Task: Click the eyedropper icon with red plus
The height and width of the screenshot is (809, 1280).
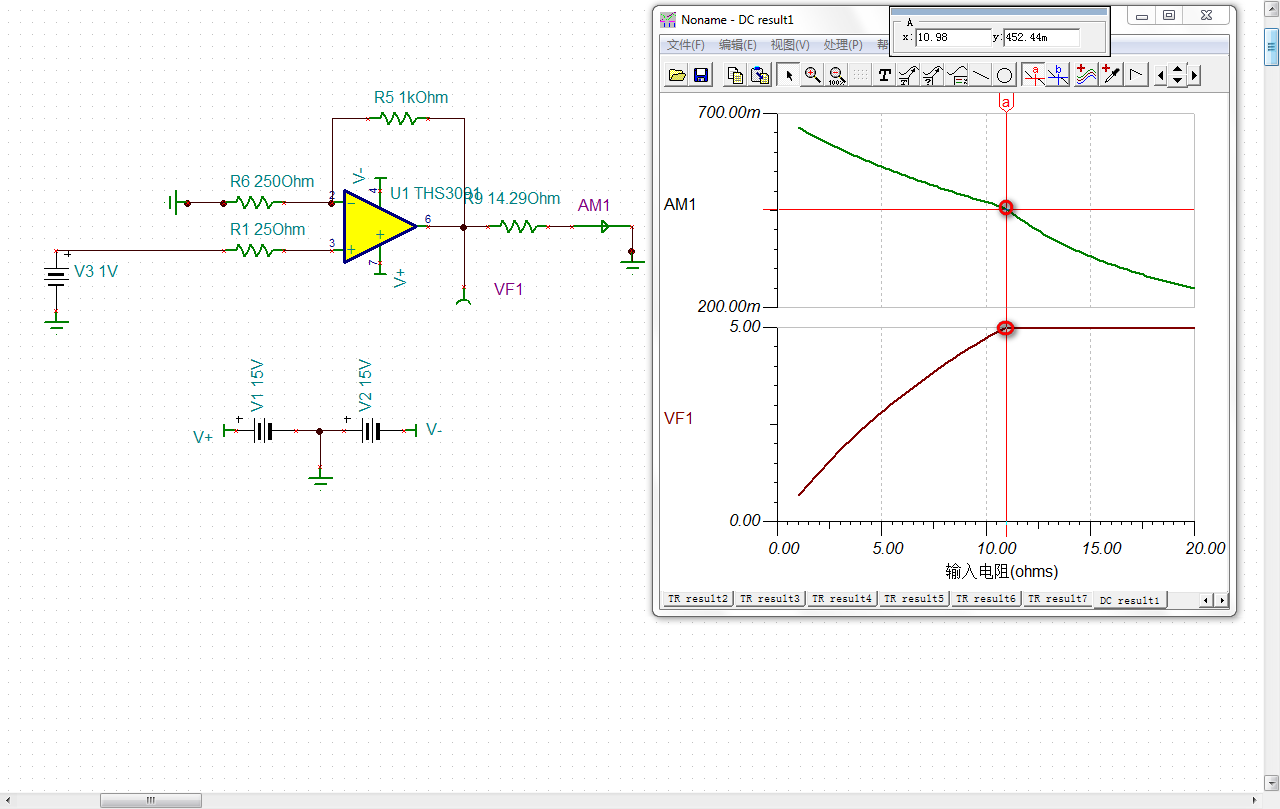Action: coord(1112,75)
